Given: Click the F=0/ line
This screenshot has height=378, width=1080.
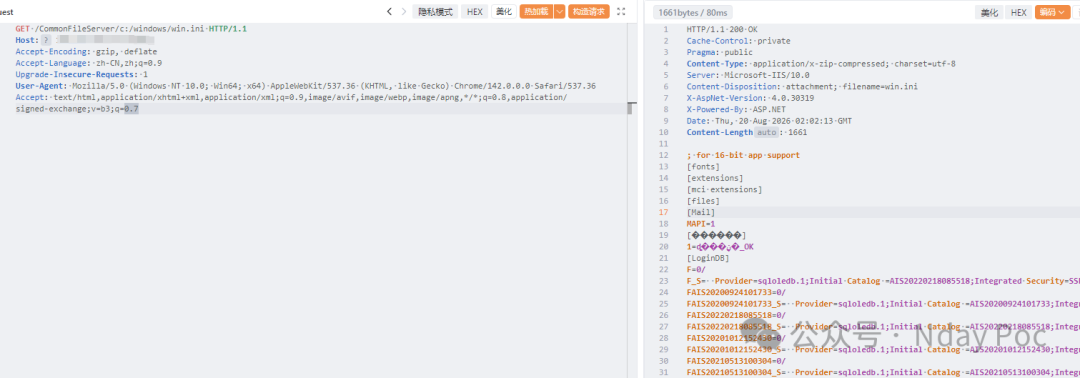Looking at the screenshot, I should click(696, 269).
